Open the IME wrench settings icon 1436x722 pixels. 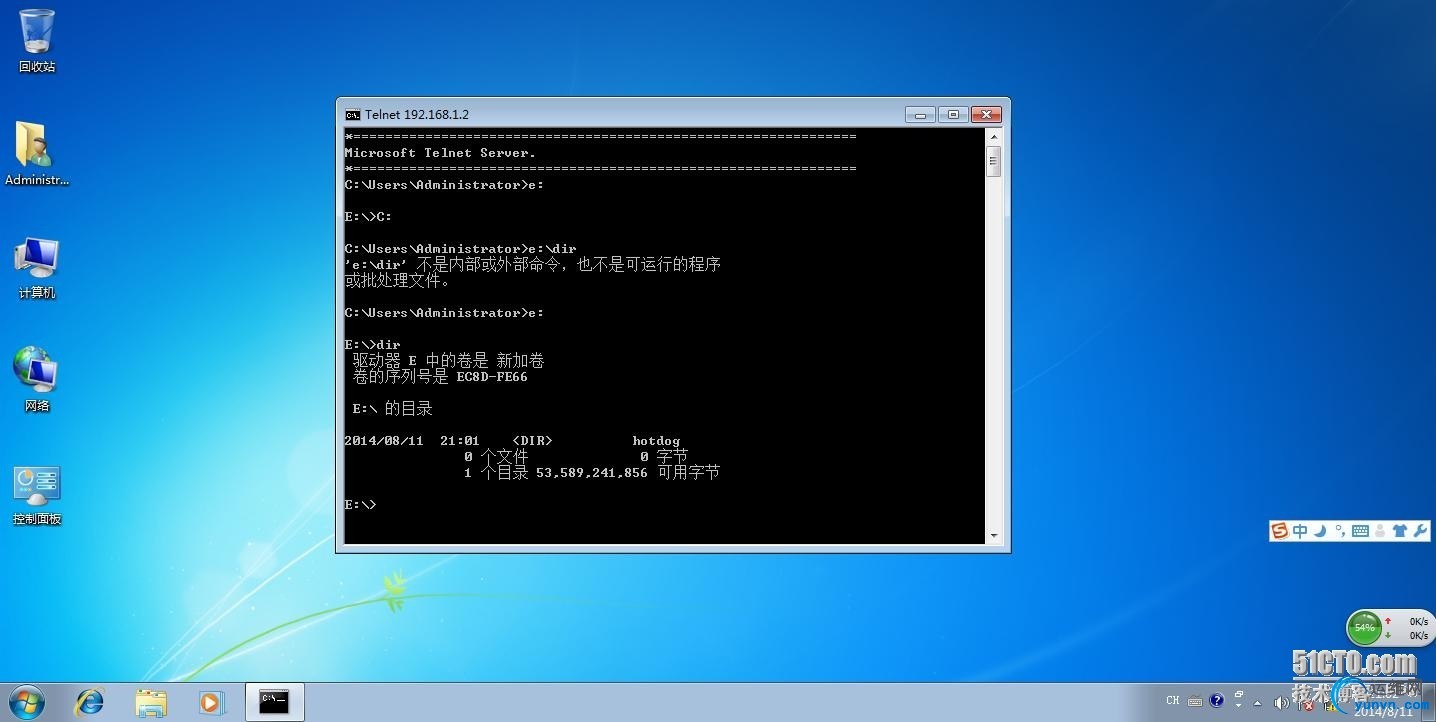coord(1420,531)
